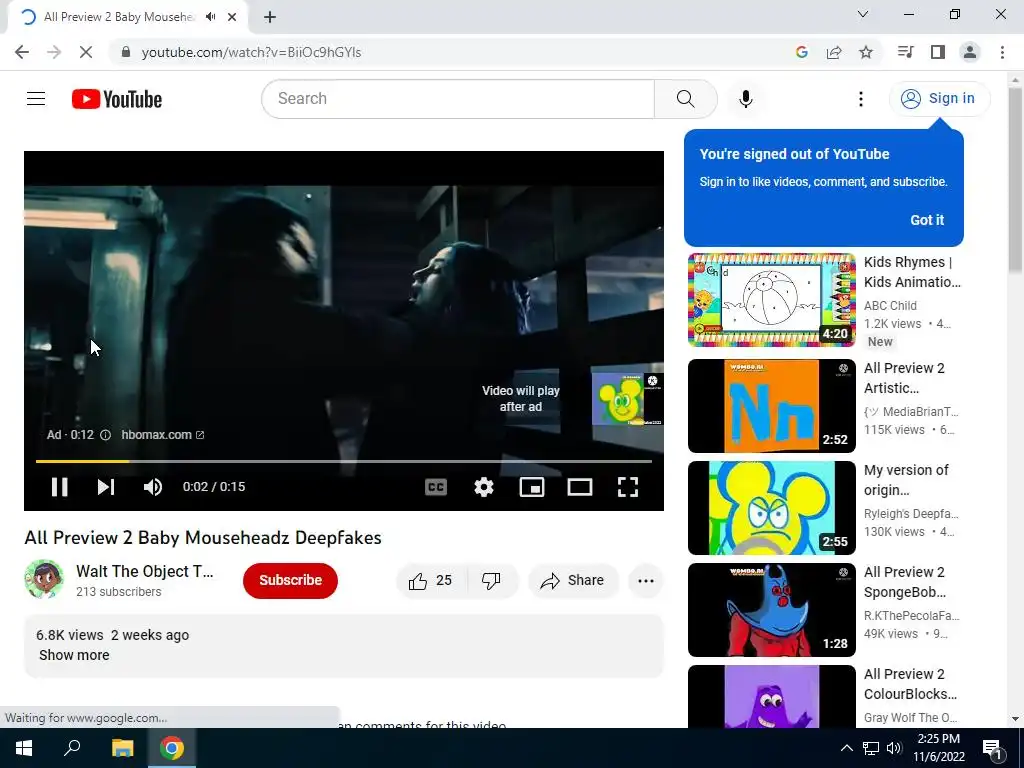Viewport: 1024px width, 768px height.
Task: Open Chrome profile avatar
Action: [x=970, y=52]
